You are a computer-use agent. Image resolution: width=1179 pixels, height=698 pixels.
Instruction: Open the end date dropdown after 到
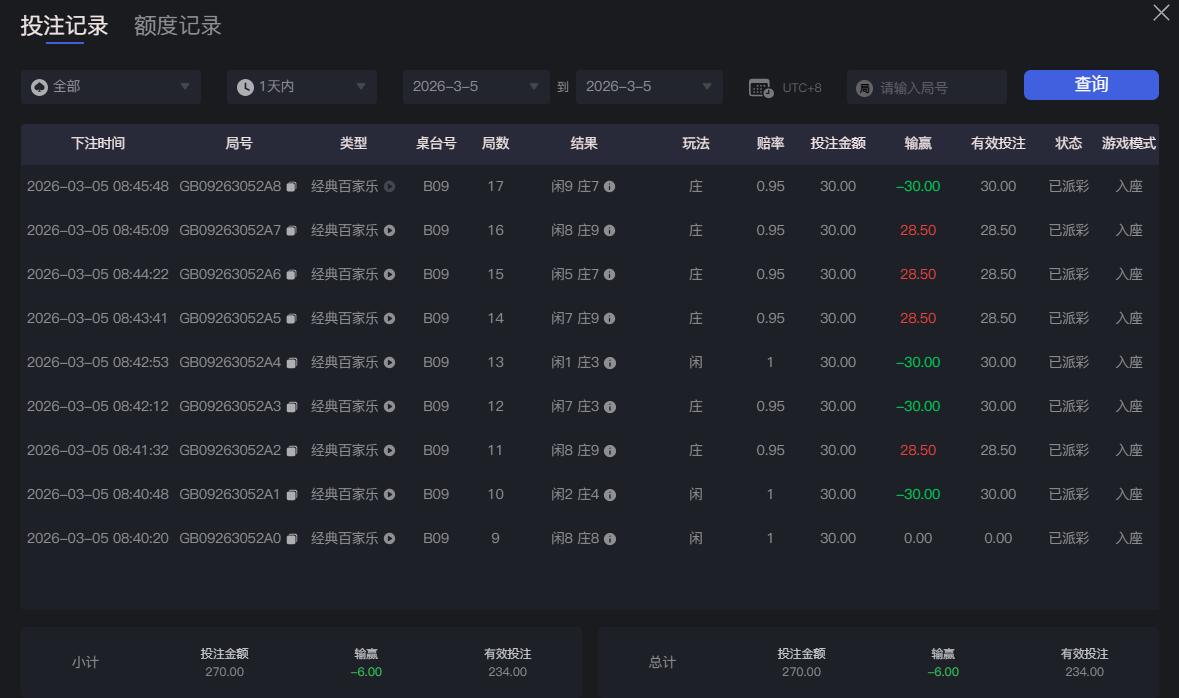tap(648, 87)
